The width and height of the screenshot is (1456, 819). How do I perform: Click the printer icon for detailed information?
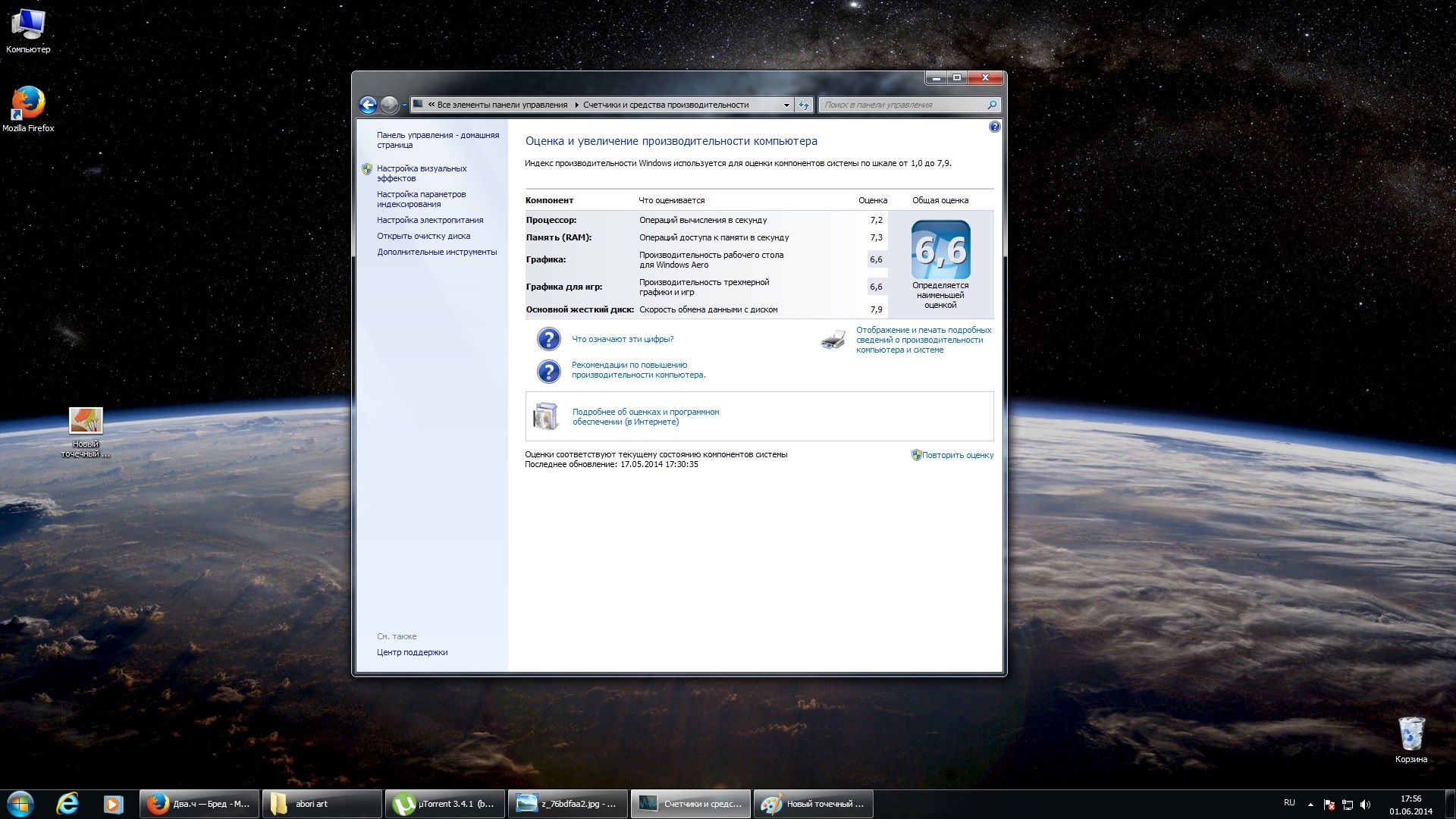click(x=833, y=340)
